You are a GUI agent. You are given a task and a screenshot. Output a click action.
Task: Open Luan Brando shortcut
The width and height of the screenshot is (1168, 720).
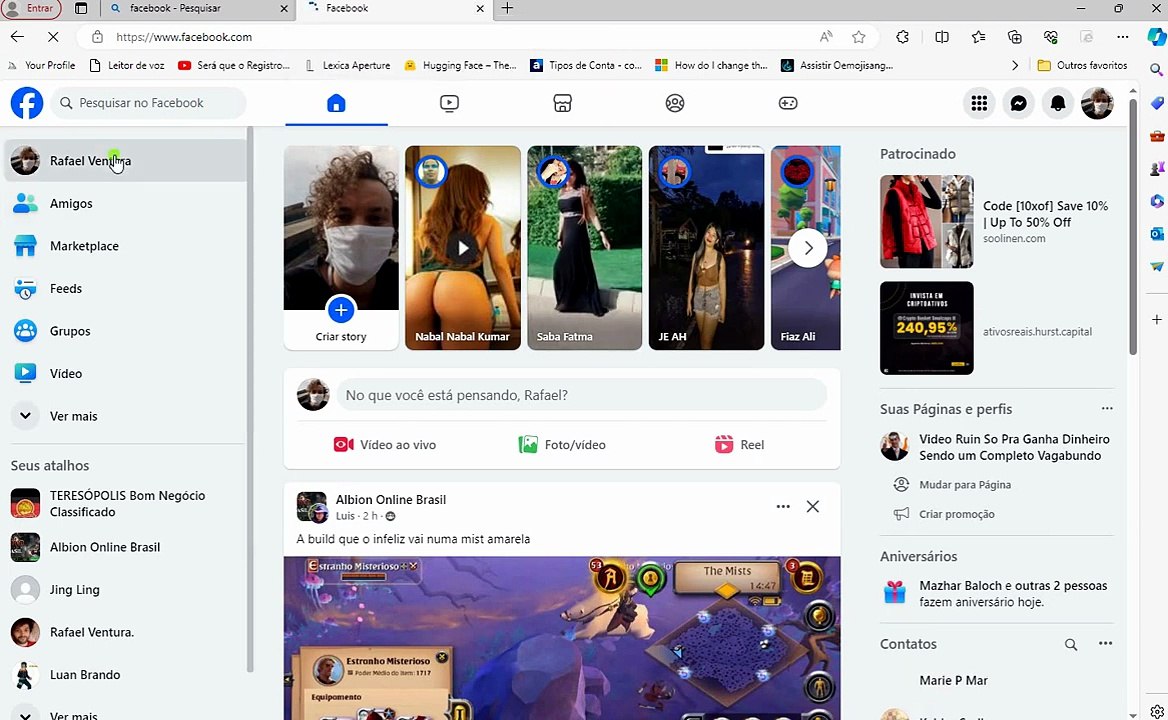click(125, 674)
